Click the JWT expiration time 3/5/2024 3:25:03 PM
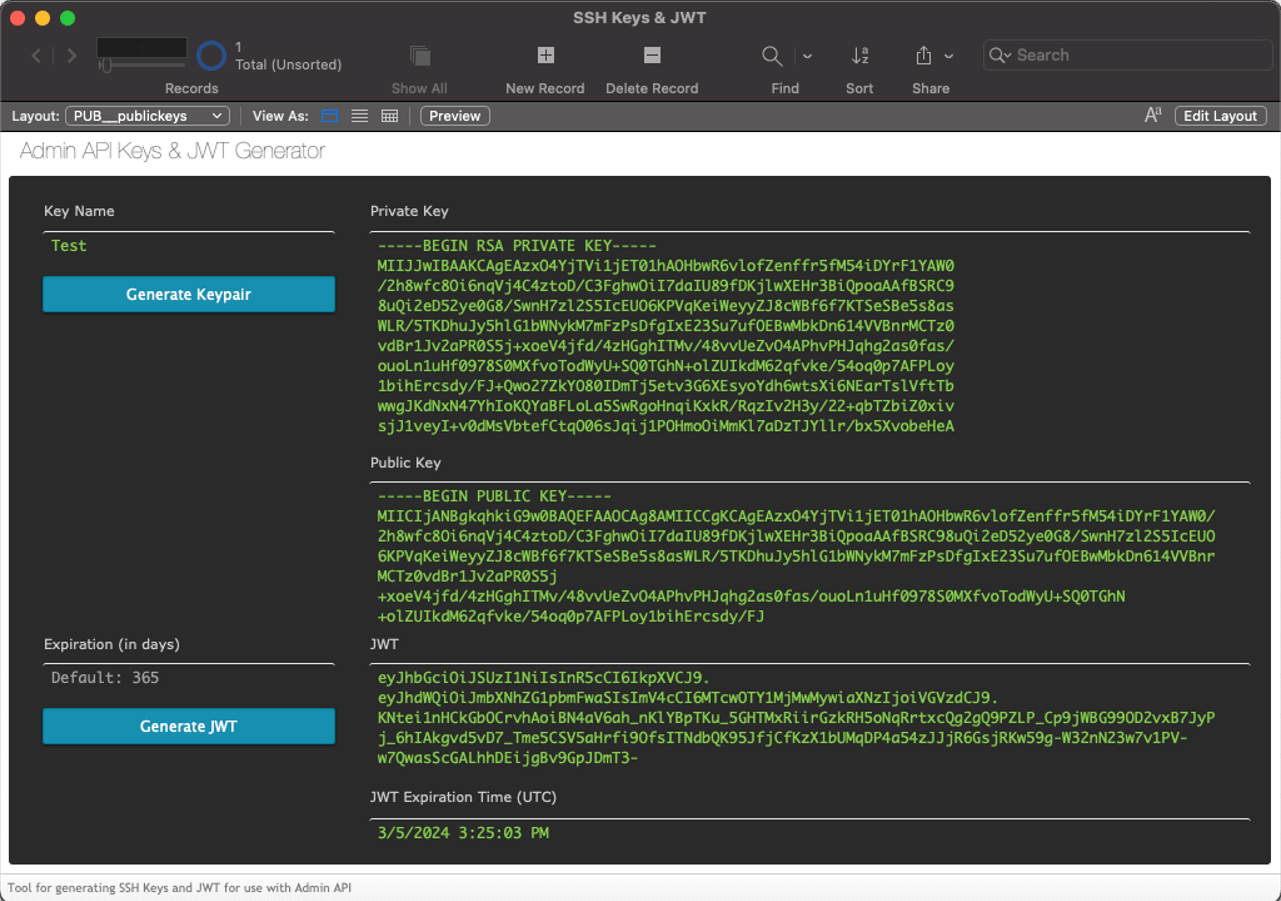This screenshot has height=901, width=1281. tap(463, 833)
